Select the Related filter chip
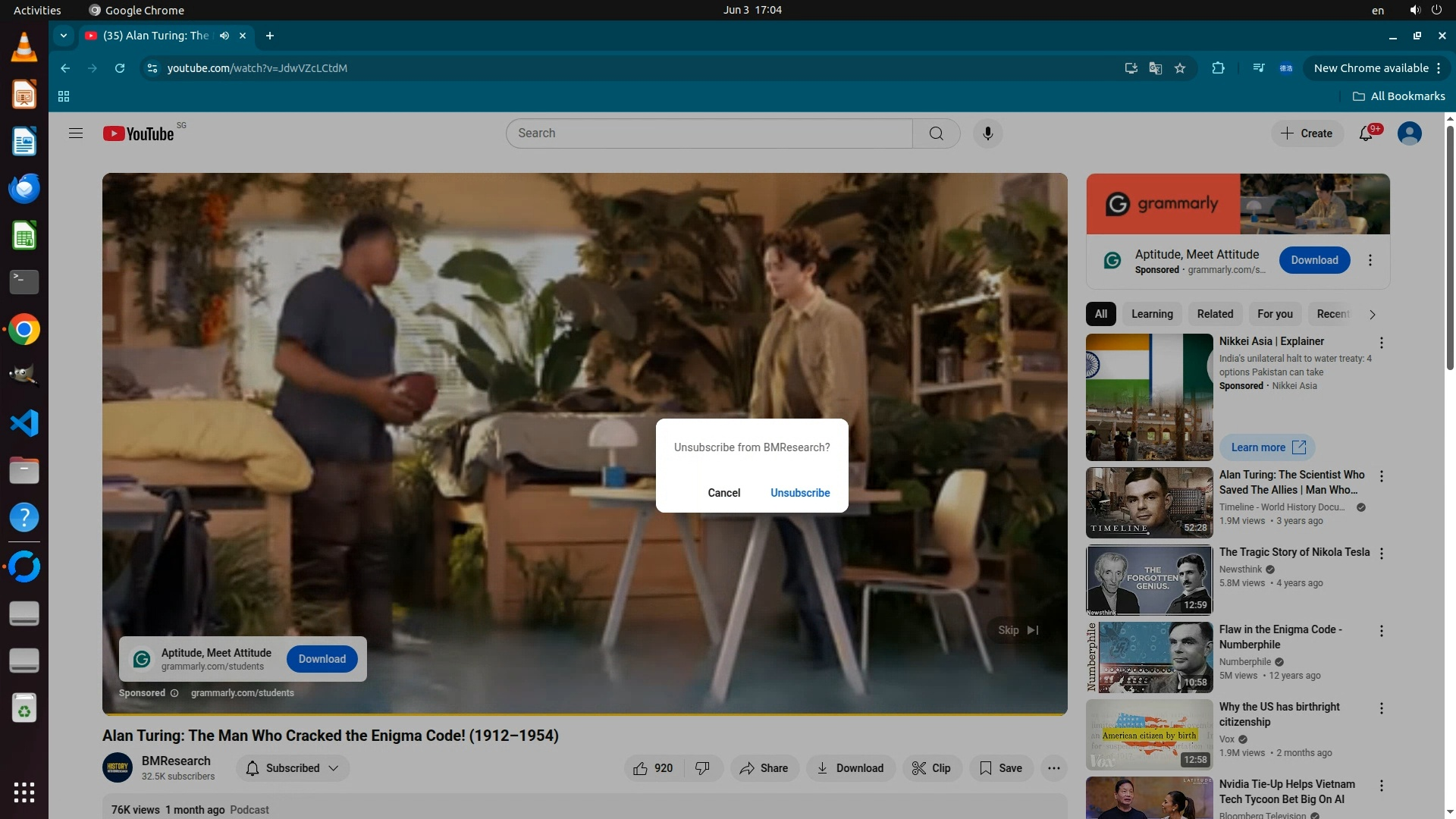Viewport: 1456px width, 819px height. (x=1215, y=314)
